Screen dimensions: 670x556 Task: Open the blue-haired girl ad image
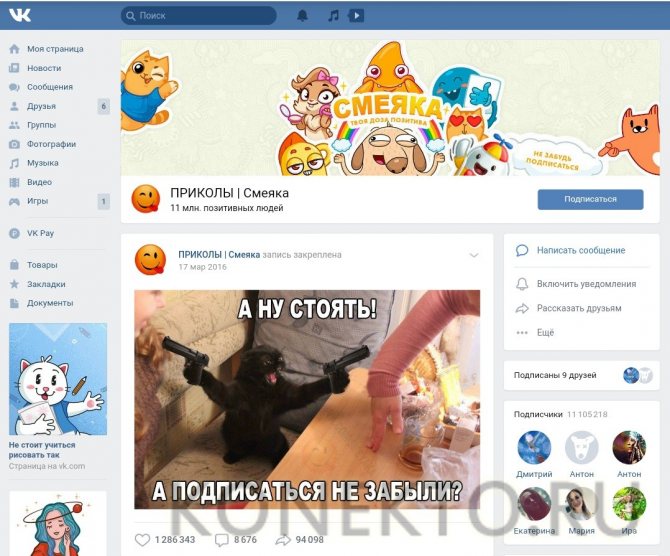click(x=58, y=524)
